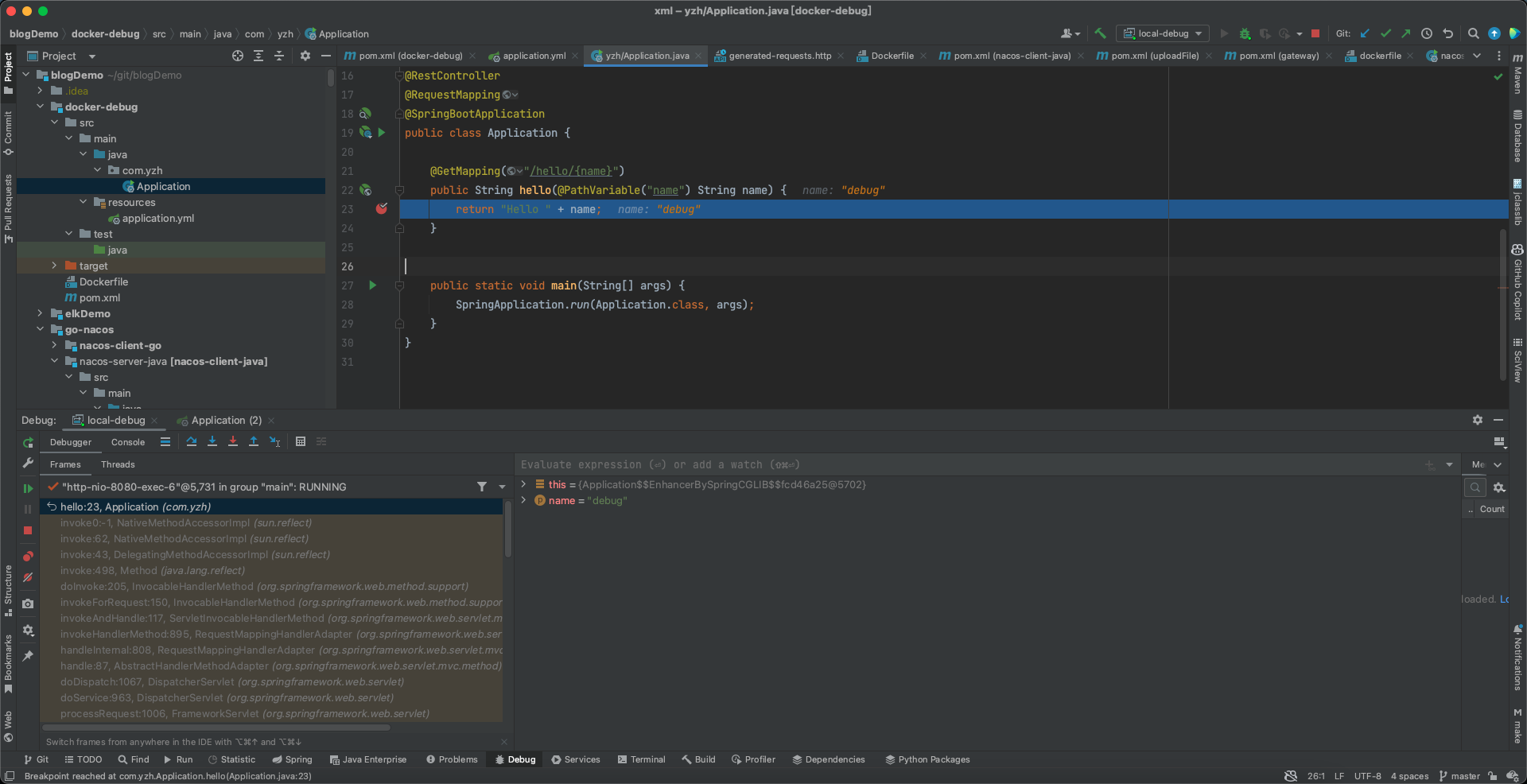Click the Step Into debugger icon
Screen dimensions: 1527x784
pos(212,442)
